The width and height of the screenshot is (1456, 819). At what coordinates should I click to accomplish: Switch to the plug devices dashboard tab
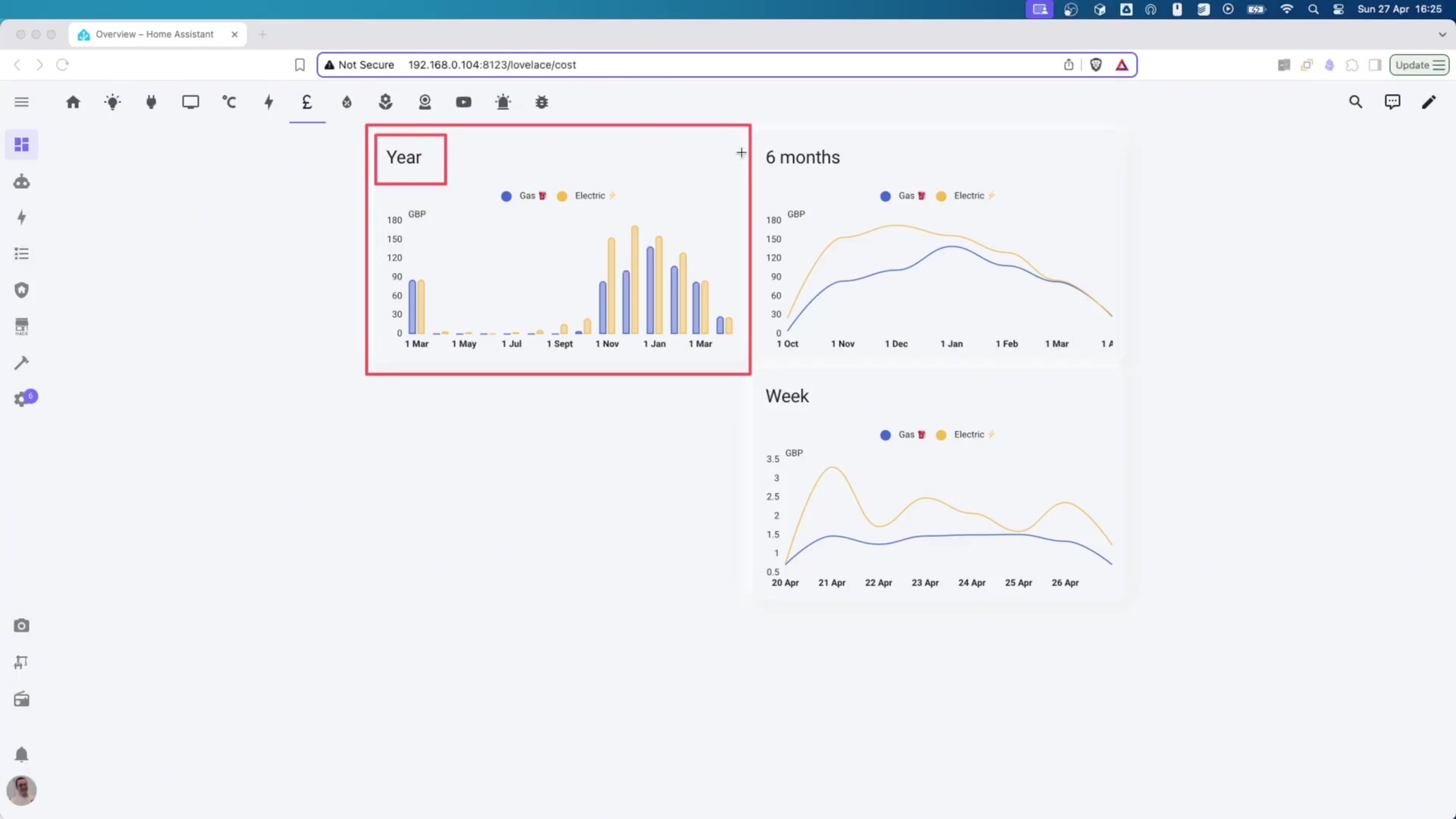click(151, 102)
